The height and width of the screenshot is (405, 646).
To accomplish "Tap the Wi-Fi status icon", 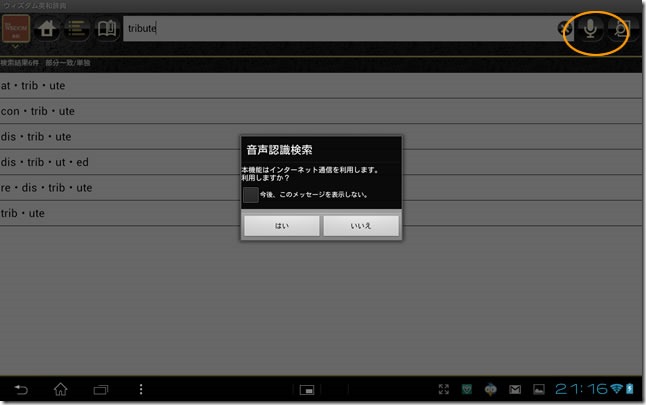I will (x=617, y=389).
